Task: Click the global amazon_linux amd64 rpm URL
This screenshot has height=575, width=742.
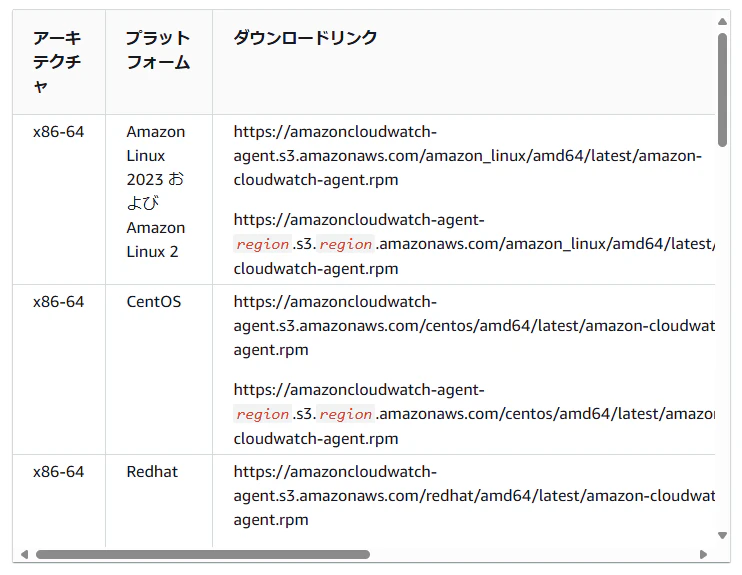Action: click(x=468, y=156)
